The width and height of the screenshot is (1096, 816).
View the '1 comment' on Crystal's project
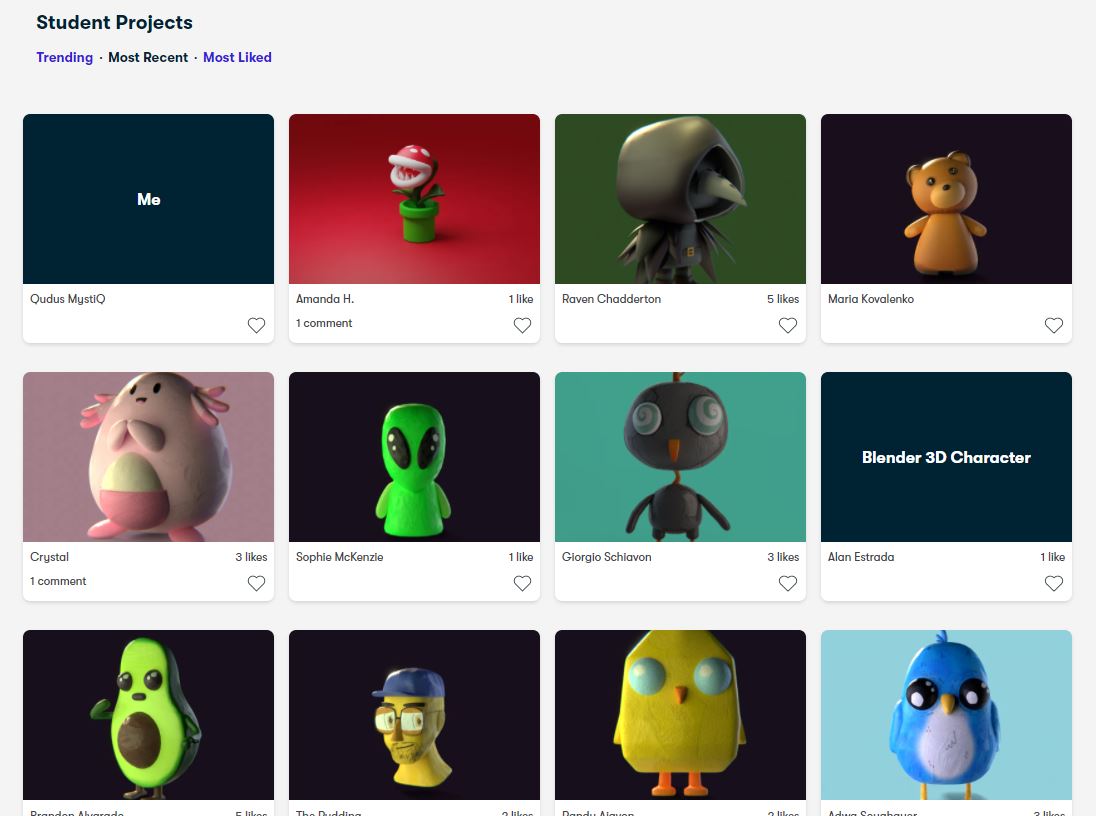pos(58,581)
